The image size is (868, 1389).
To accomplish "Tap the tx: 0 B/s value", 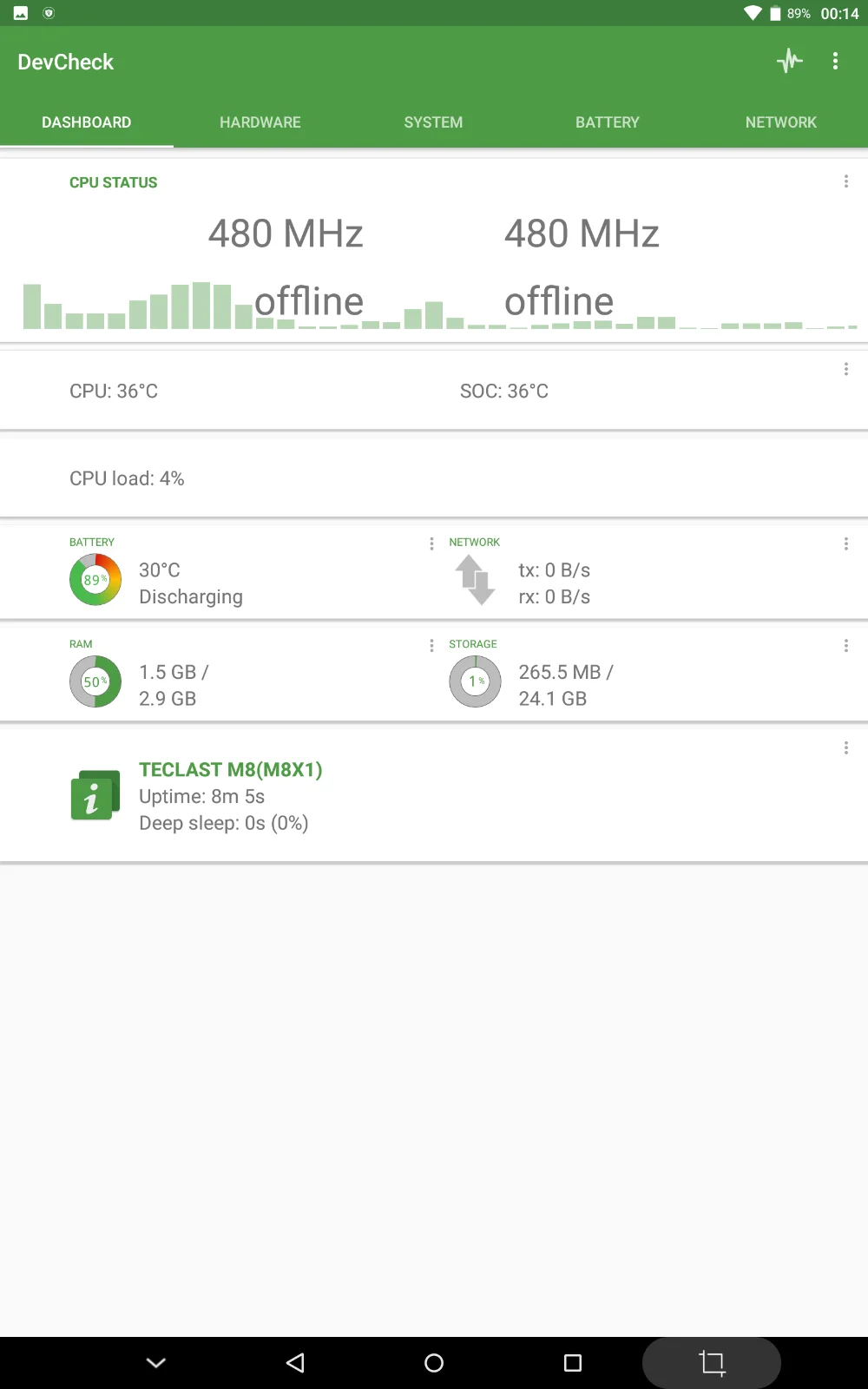I will point(555,570).
